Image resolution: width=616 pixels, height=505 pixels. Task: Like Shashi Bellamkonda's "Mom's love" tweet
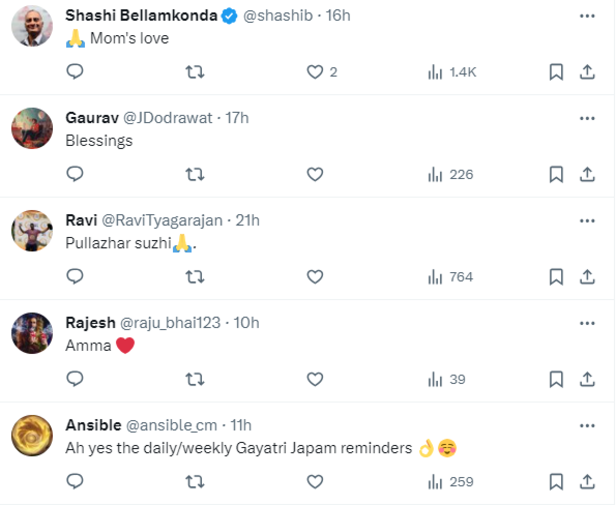tap(315, 72)
